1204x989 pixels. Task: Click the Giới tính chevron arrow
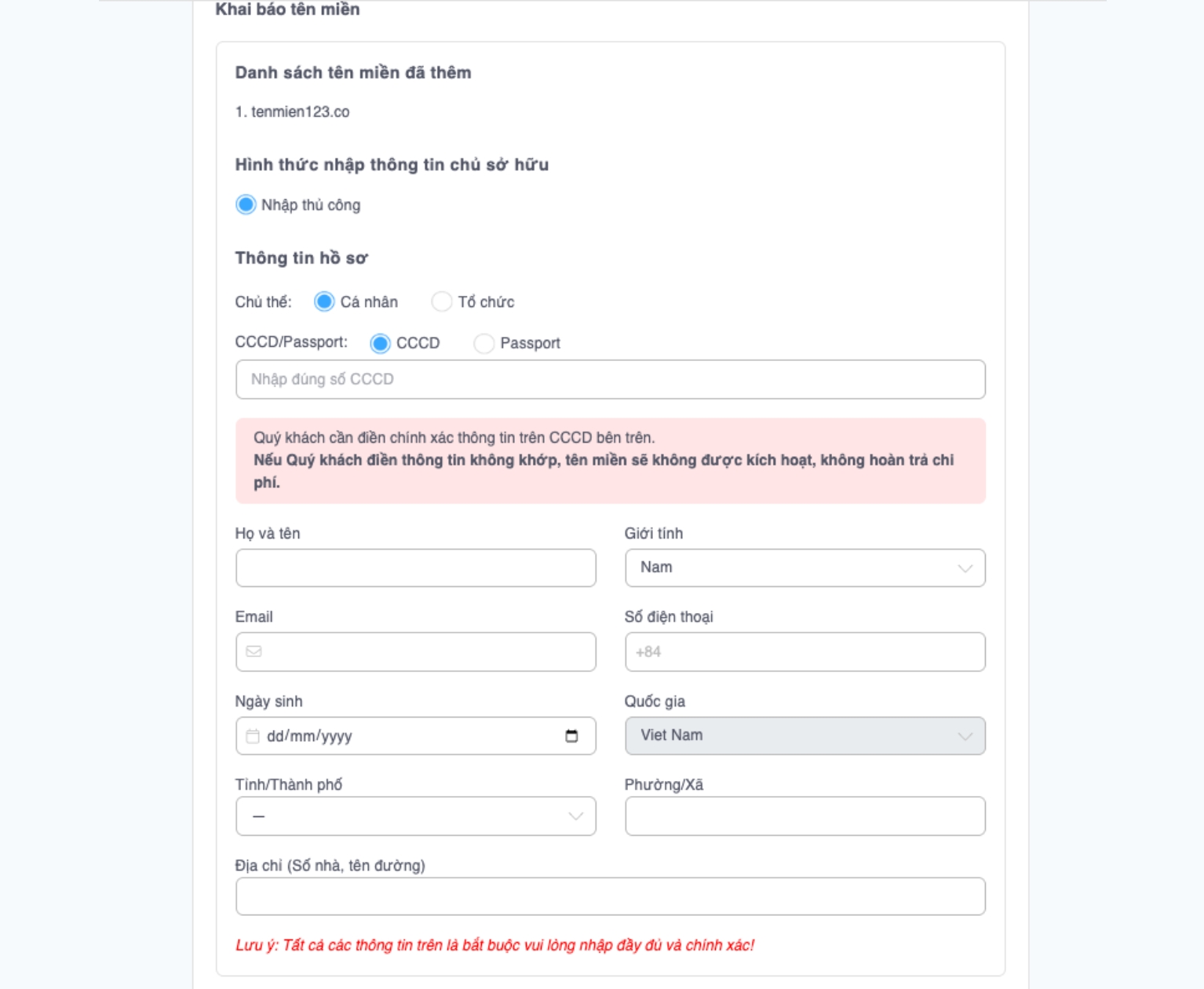point(965,568)
